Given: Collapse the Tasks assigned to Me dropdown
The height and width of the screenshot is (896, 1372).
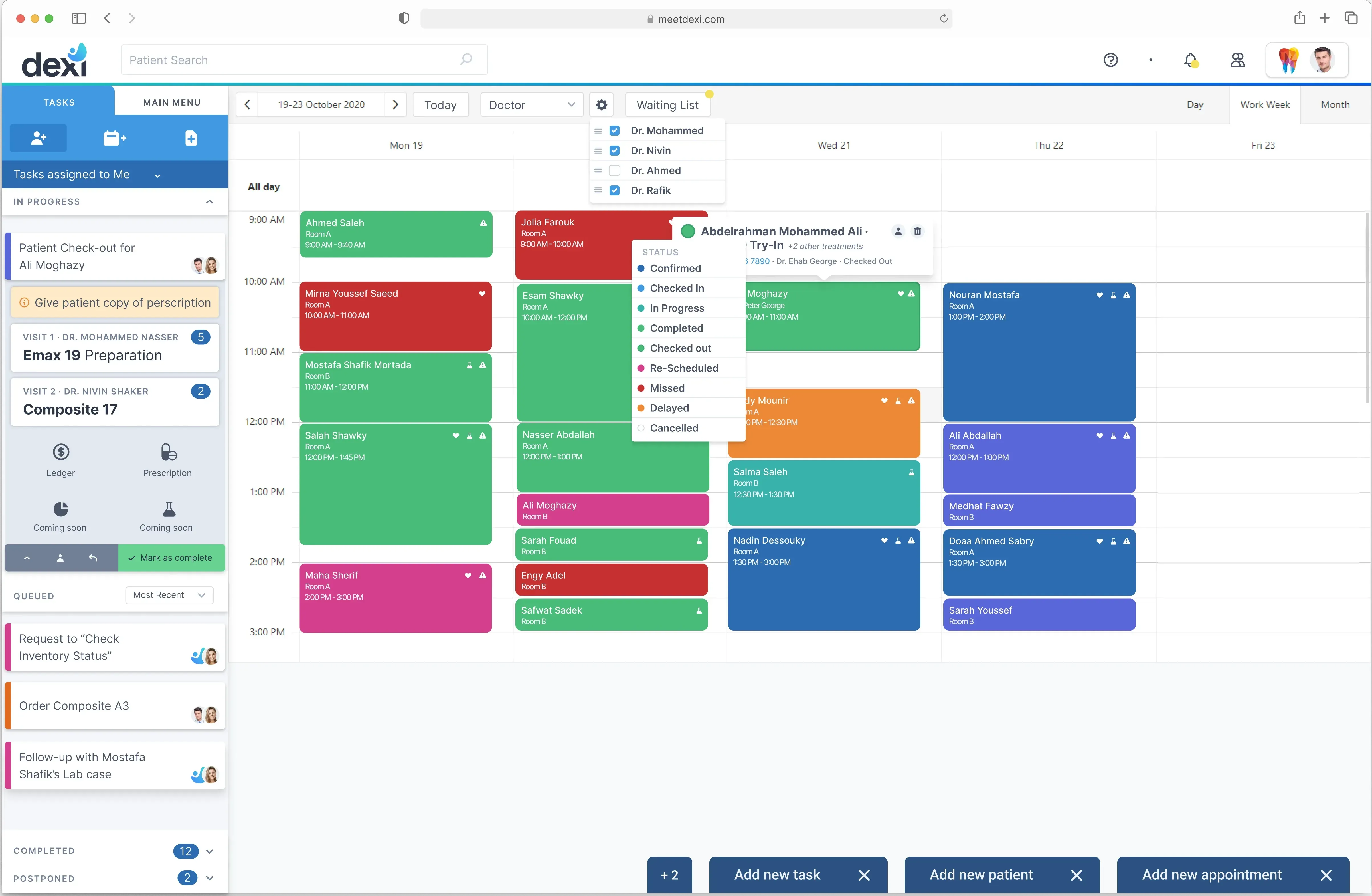Looking at the screenshot, I should click(157, 175).
